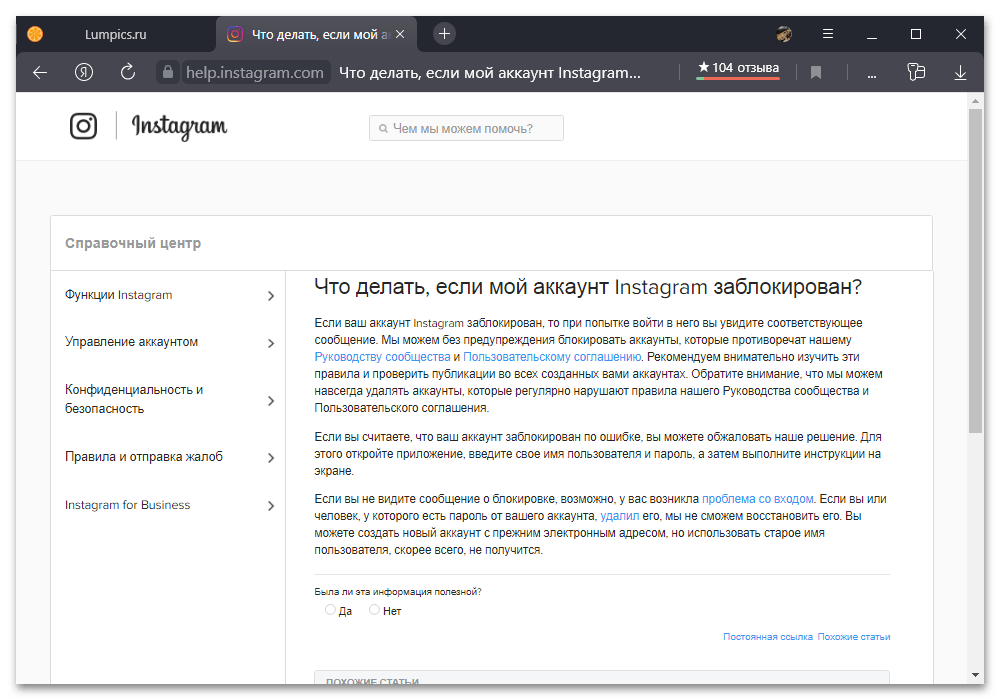Click the help search field
This screenshot has height=700, width=1000.
pos(467,128)
